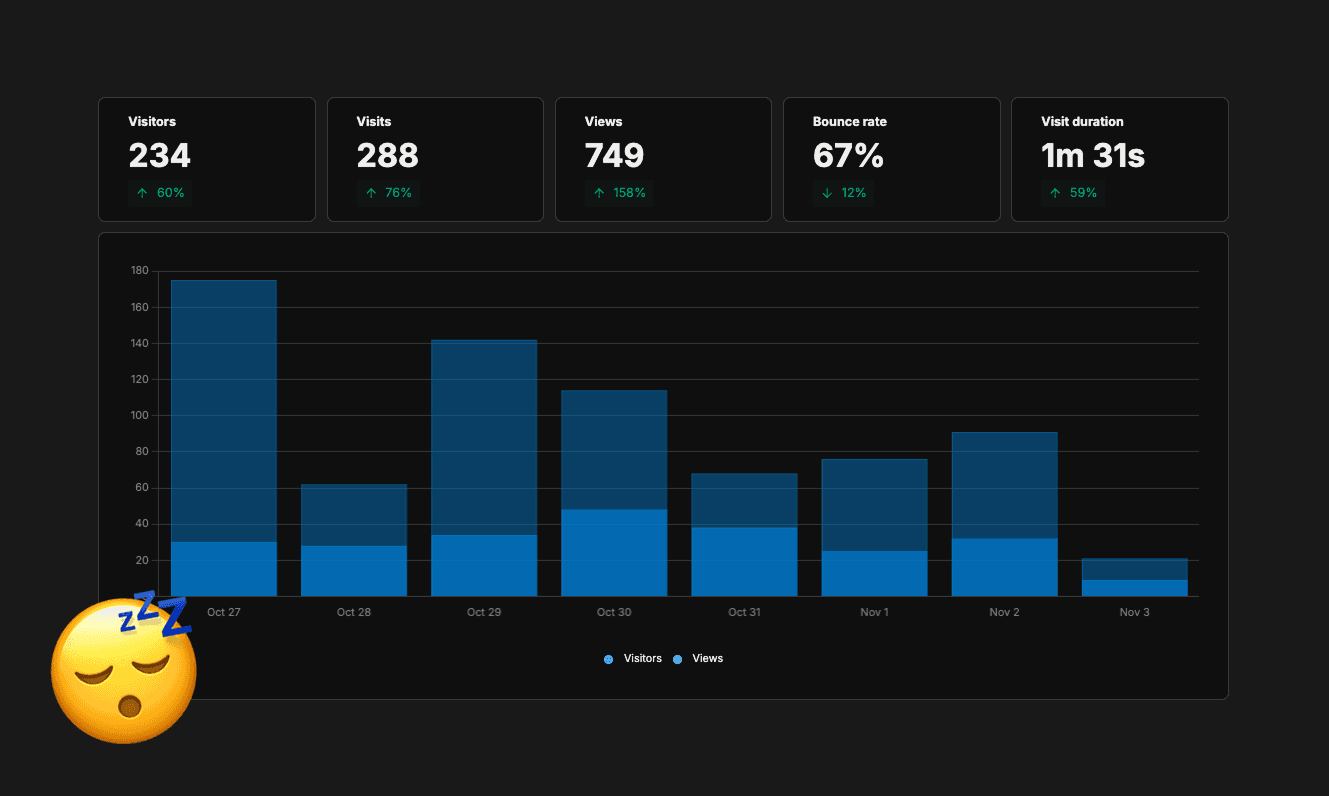The width and height of the screenshot is (1329, 796).
Task: Click the up arrow beside 76% in Visits
Action: (371, 193)
